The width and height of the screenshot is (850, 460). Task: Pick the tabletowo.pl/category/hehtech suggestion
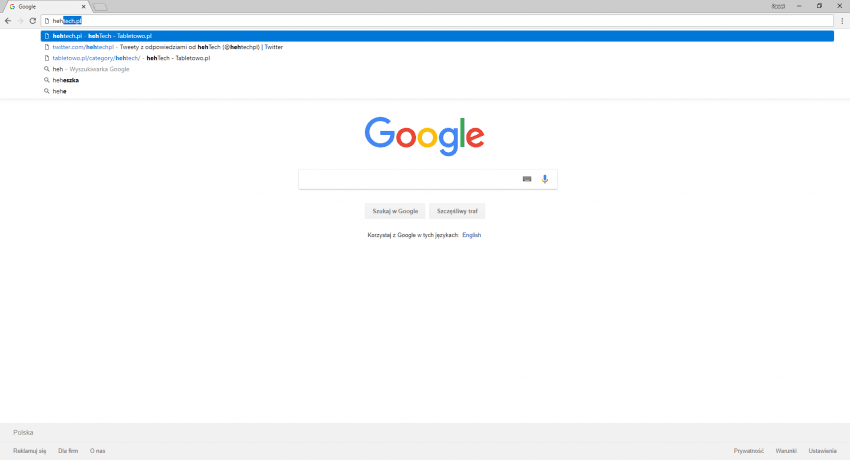[437, 58]
